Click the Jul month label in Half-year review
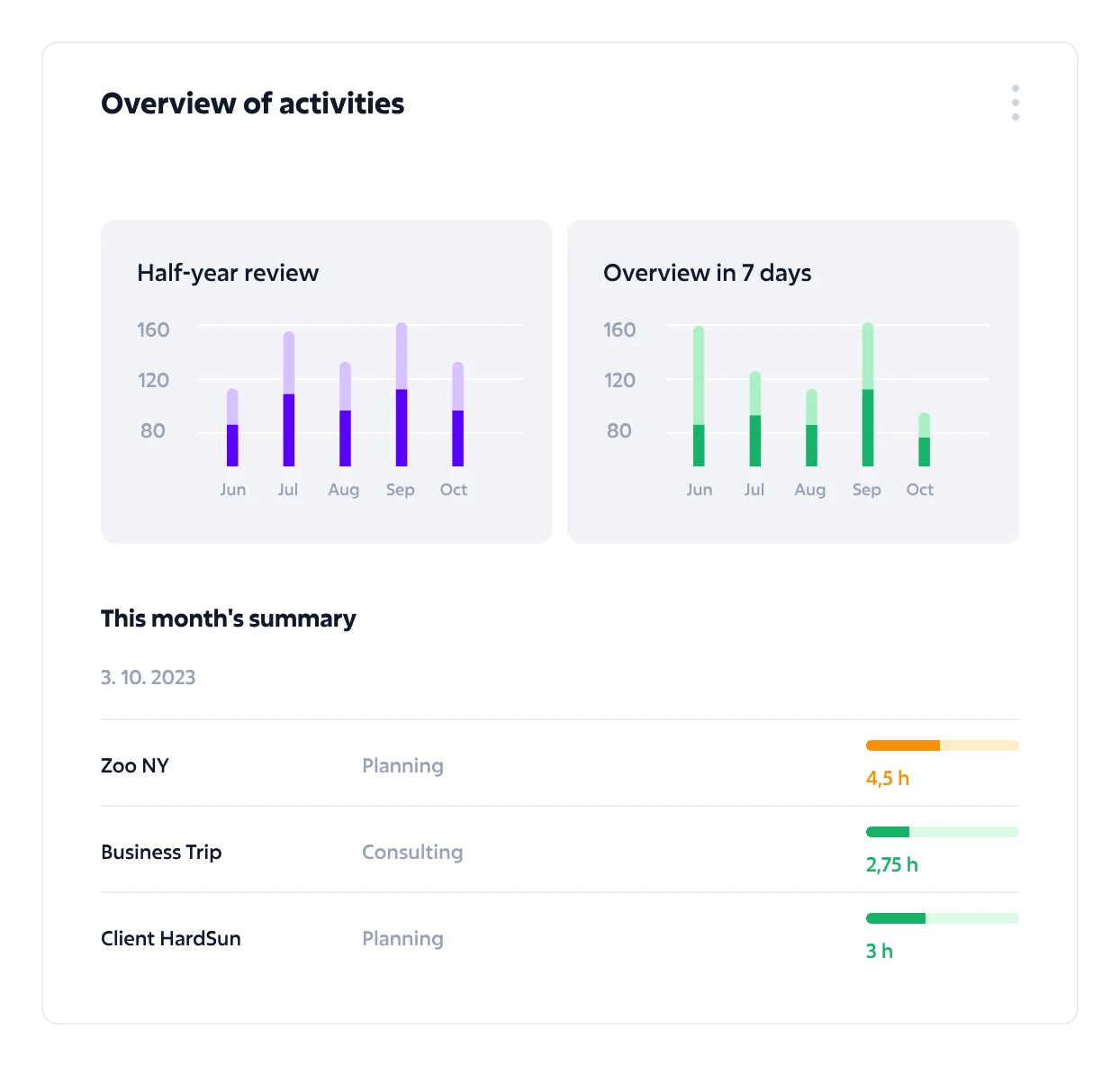This screenshot has width=1120, height=1066. pyautogui.click(x=288, y=490)
